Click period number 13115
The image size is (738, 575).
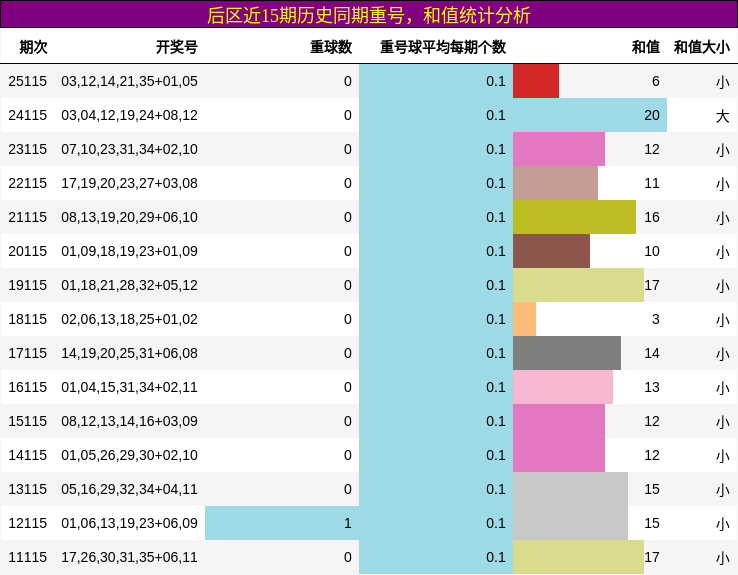coord(28,489)
